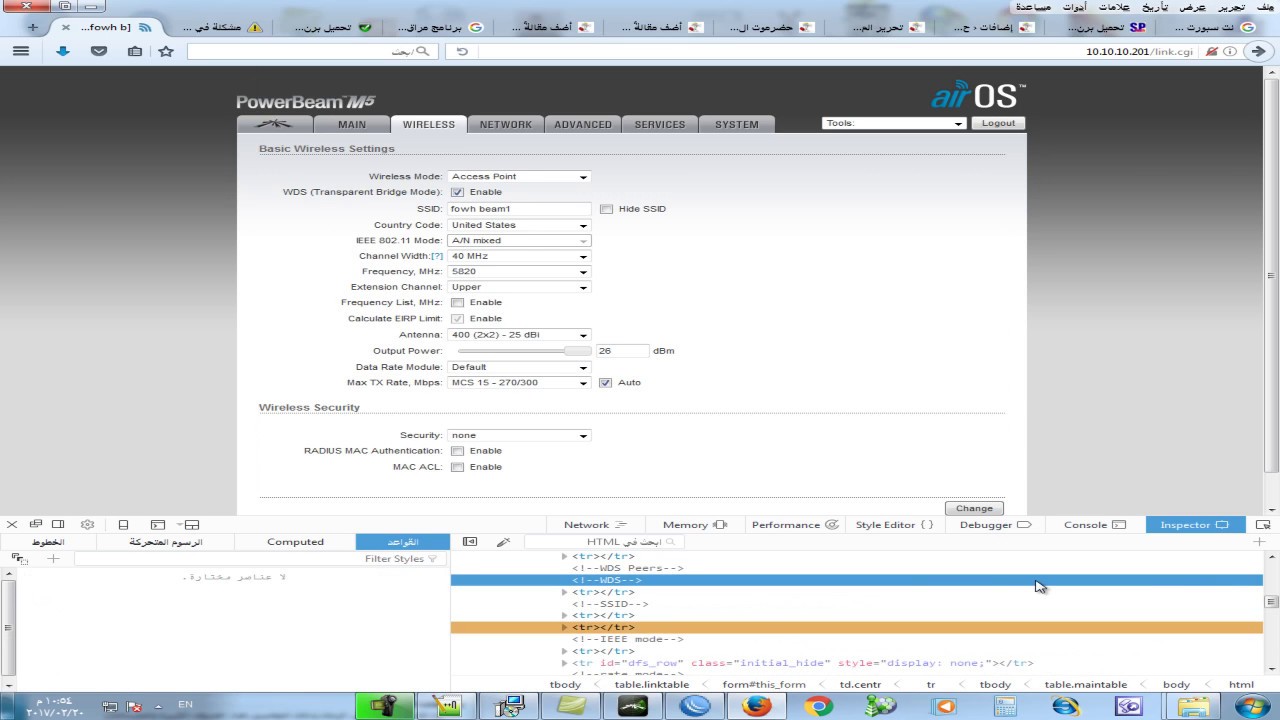The image size is (1280, 720).
Task: Launch Firefox from the taskbar
Action: tap(757, 706)
